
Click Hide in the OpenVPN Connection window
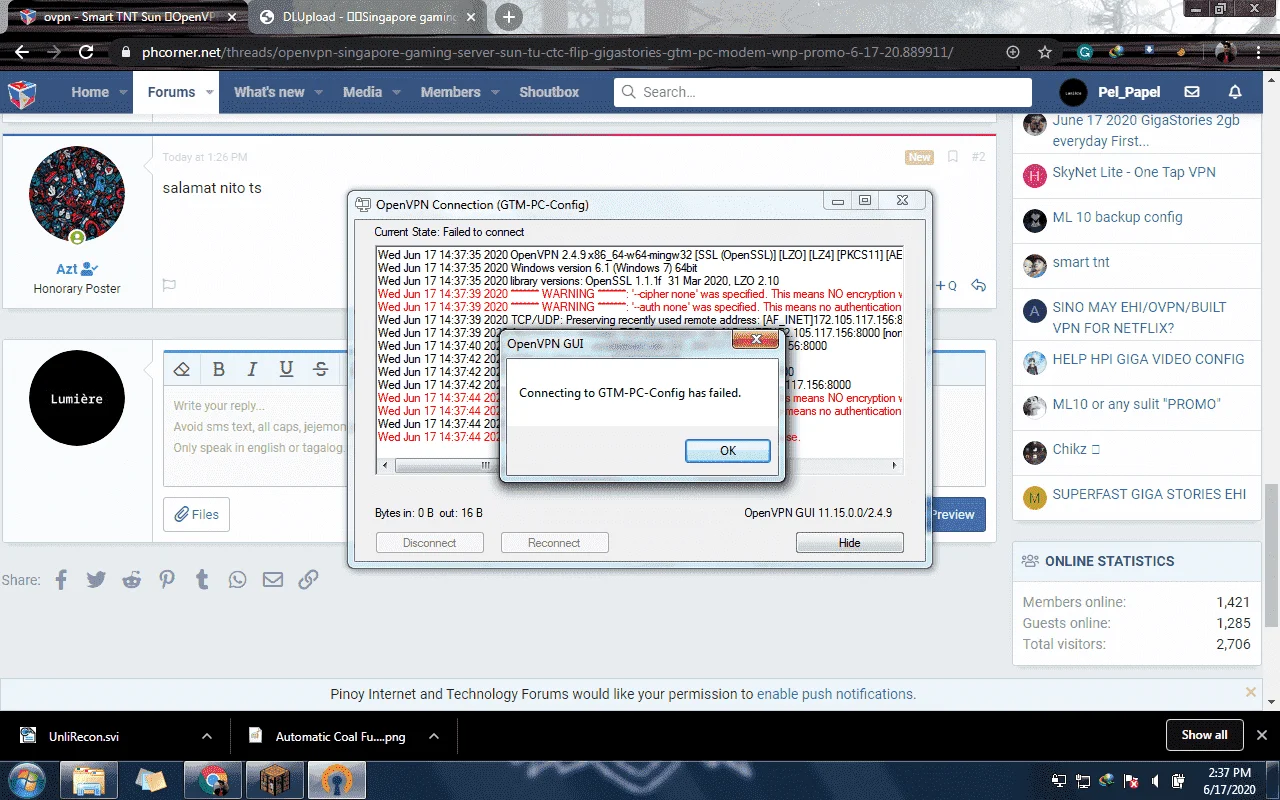coord(850,543)
